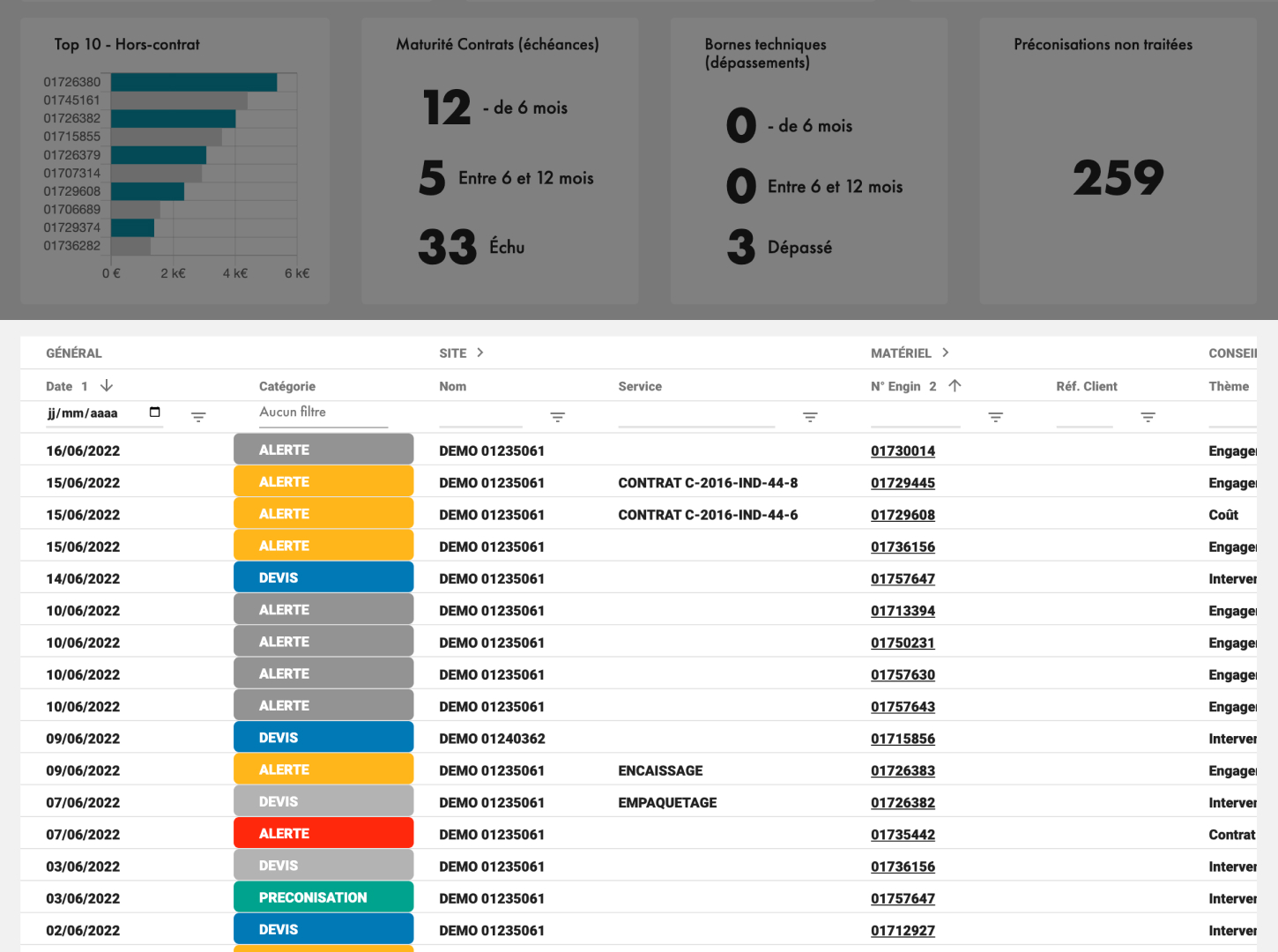This screenshot has height=952, width=1278.
Task: Open the date picker calendar icon
Action: tap(155, 413)
